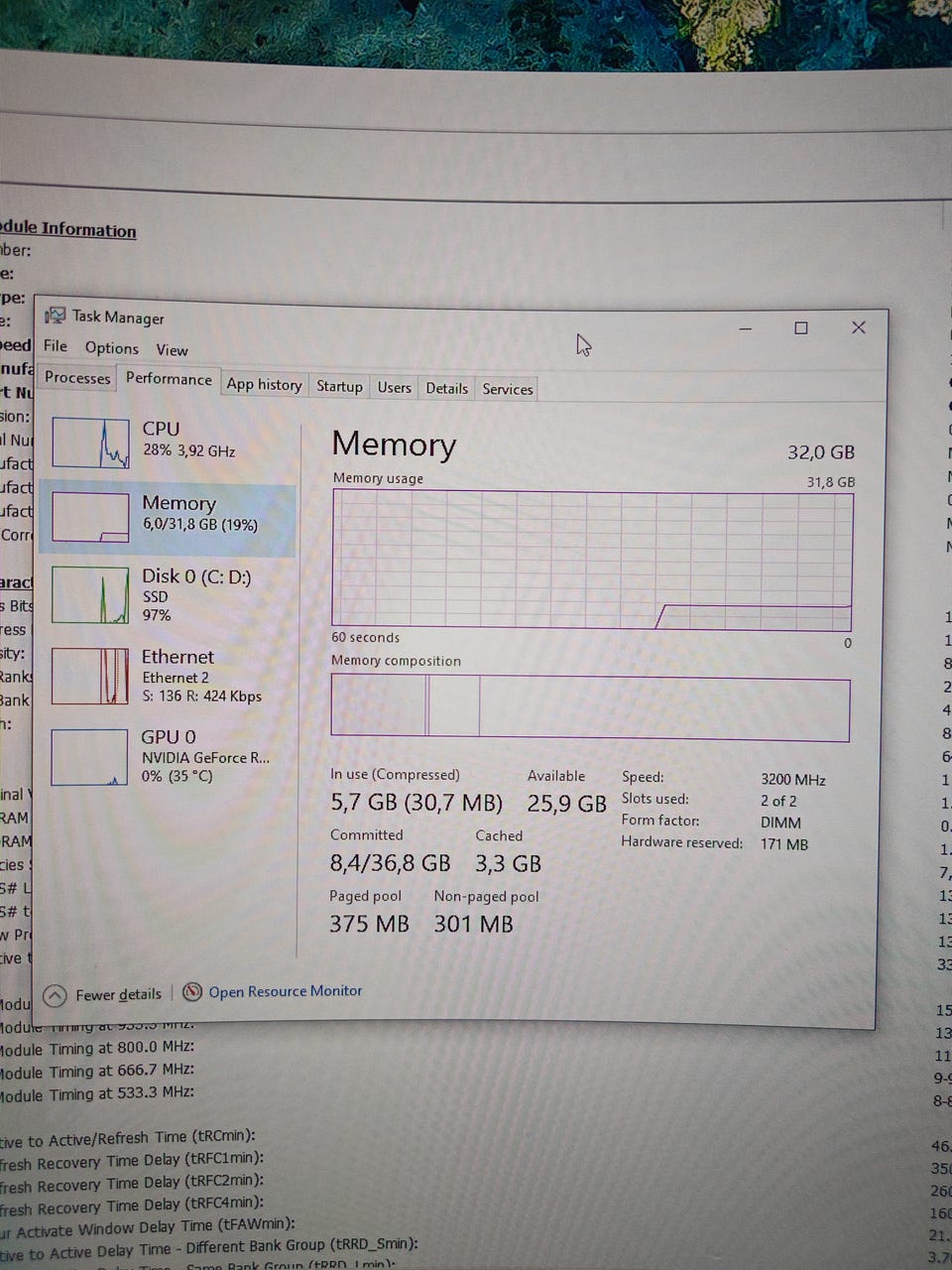Switch to the Services tab
This screenshot has width=952, height=1270.
click(x=508, y=389)
